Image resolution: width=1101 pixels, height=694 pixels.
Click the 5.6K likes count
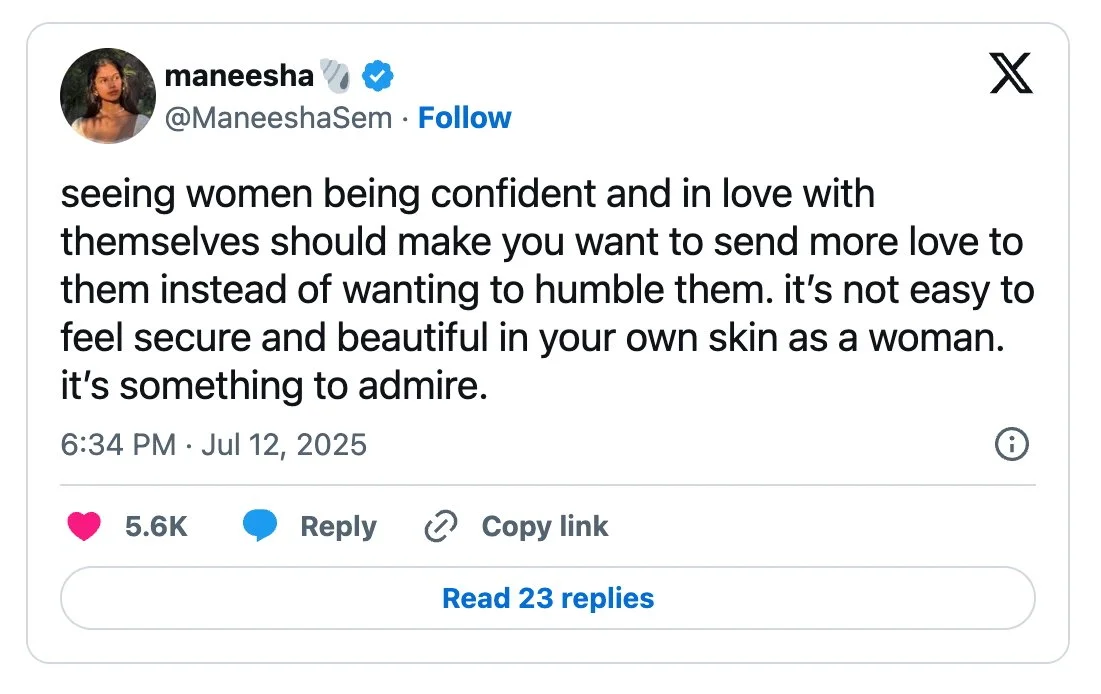[x=156, y=527]
